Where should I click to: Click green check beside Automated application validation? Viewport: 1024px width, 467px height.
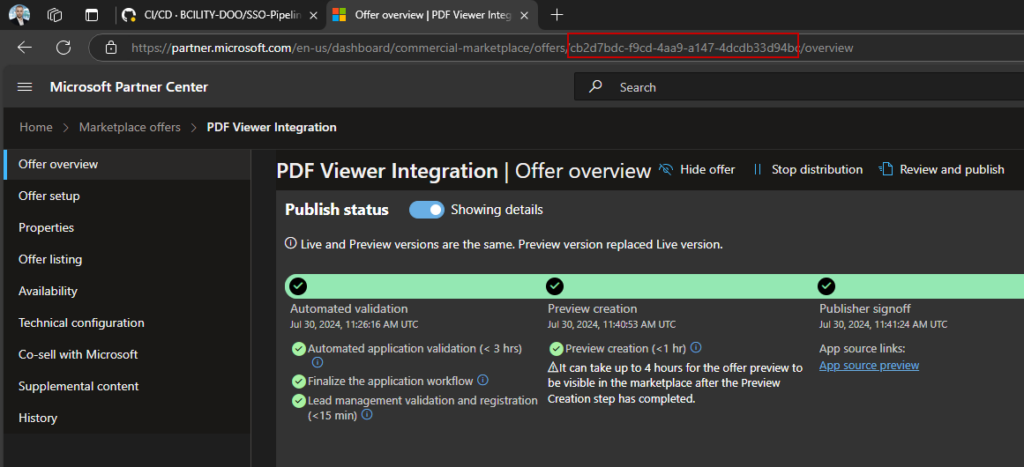[x=298, y=349]
